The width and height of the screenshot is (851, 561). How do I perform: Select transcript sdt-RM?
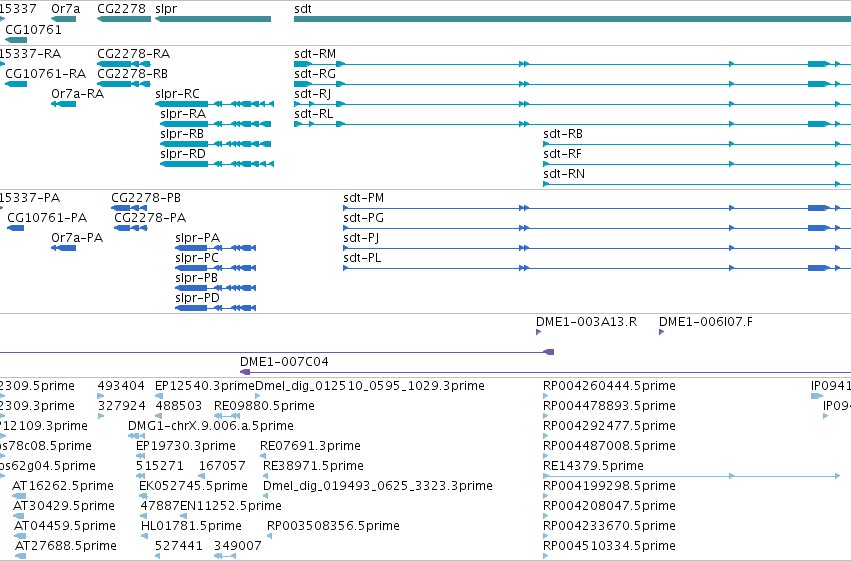tap(572, 64)
